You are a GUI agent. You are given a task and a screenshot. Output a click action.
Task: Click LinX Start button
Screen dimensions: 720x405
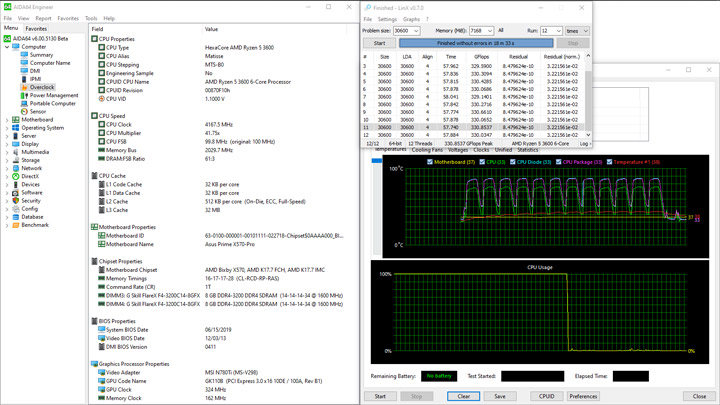379,43
